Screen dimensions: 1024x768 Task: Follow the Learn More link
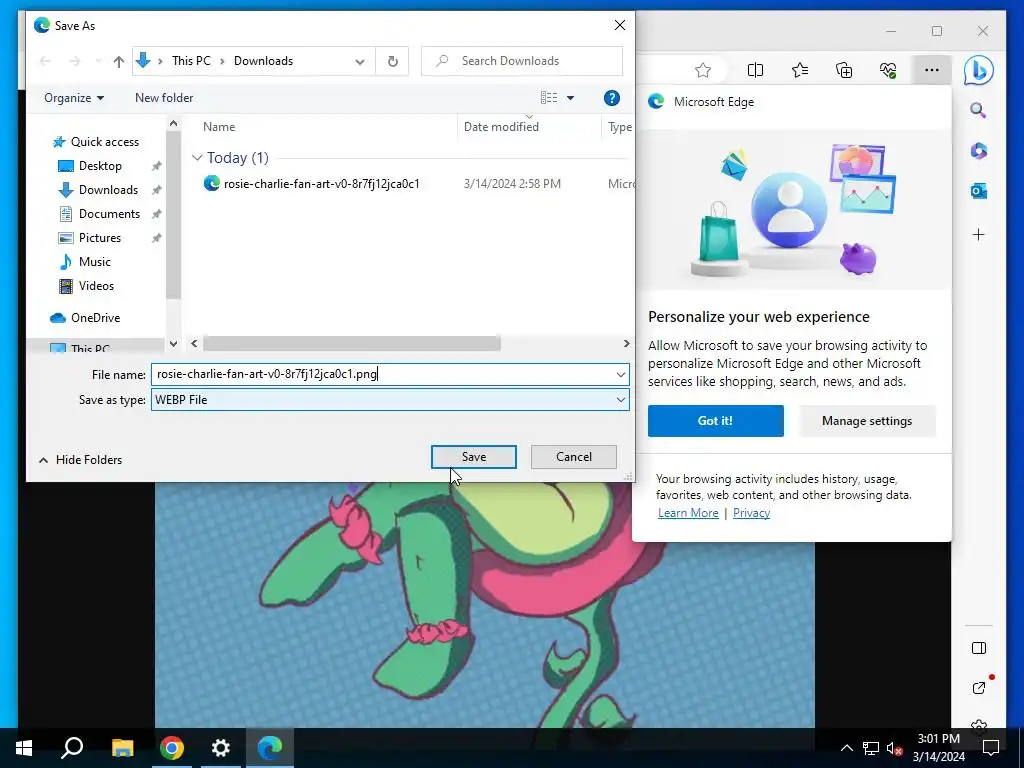point(688,513)
